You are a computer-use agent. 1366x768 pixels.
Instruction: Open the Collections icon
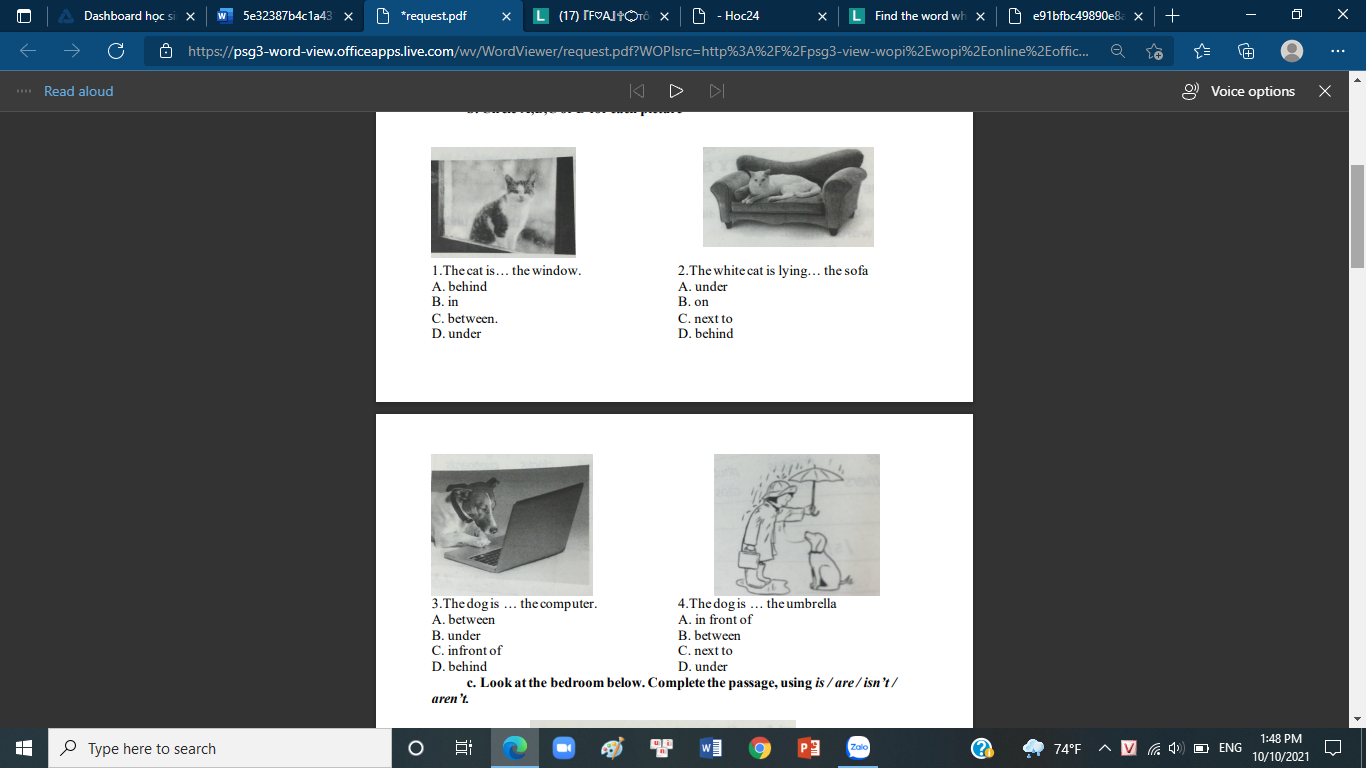[x=1246, y=51]
